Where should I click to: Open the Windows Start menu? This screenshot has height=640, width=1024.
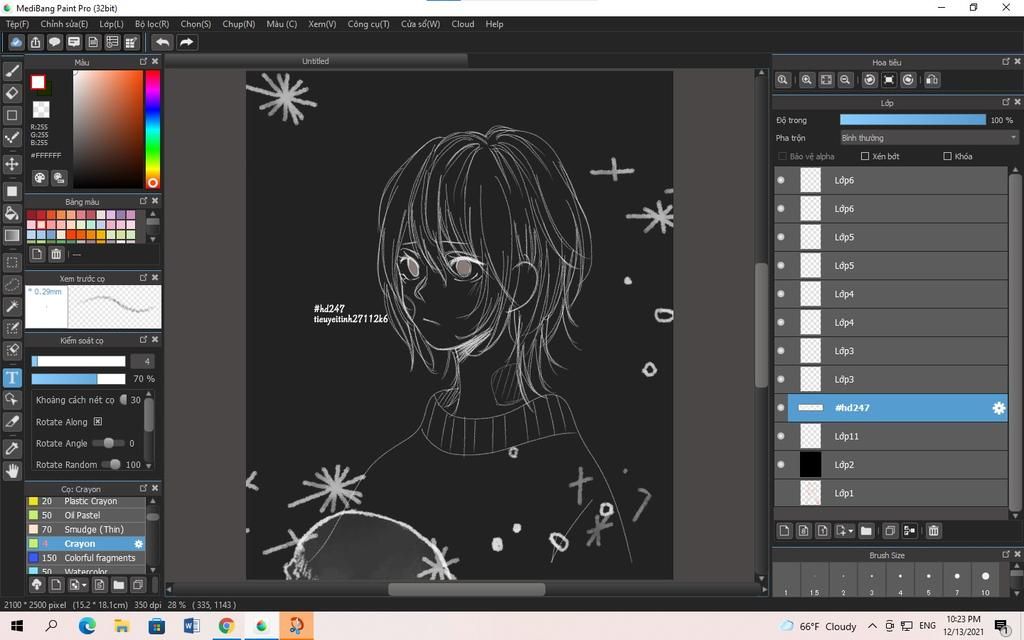tap(17, 626)
